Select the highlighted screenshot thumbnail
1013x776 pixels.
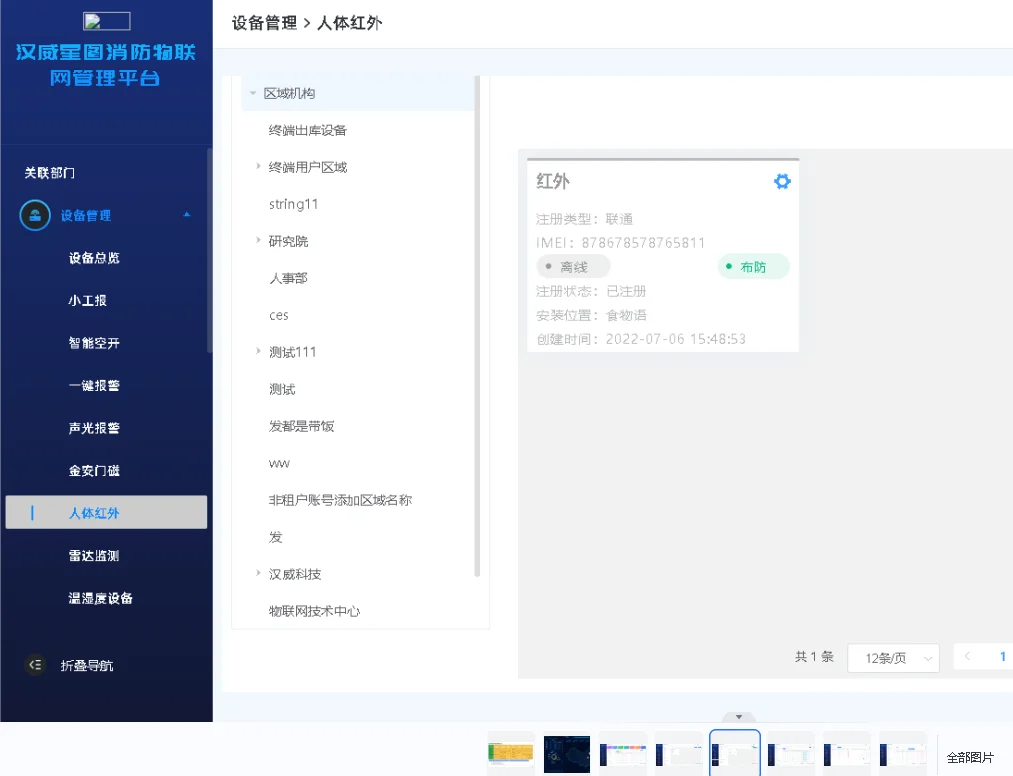pyautogui.click(x=735, y=753)
